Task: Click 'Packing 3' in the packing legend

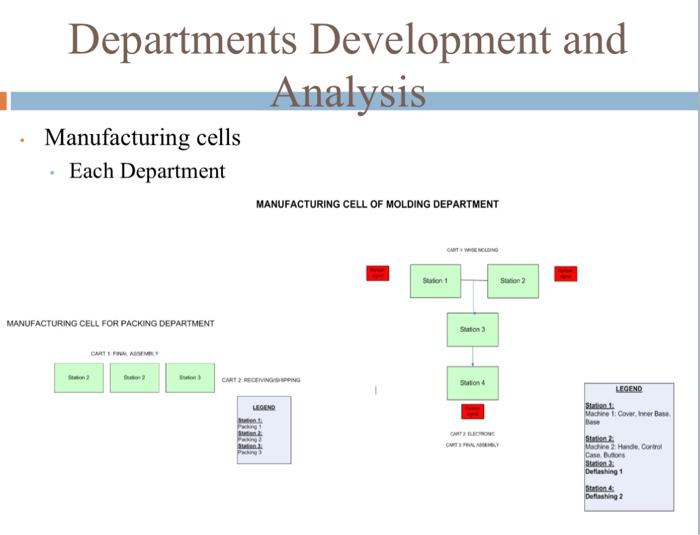Action: (250, 452)
